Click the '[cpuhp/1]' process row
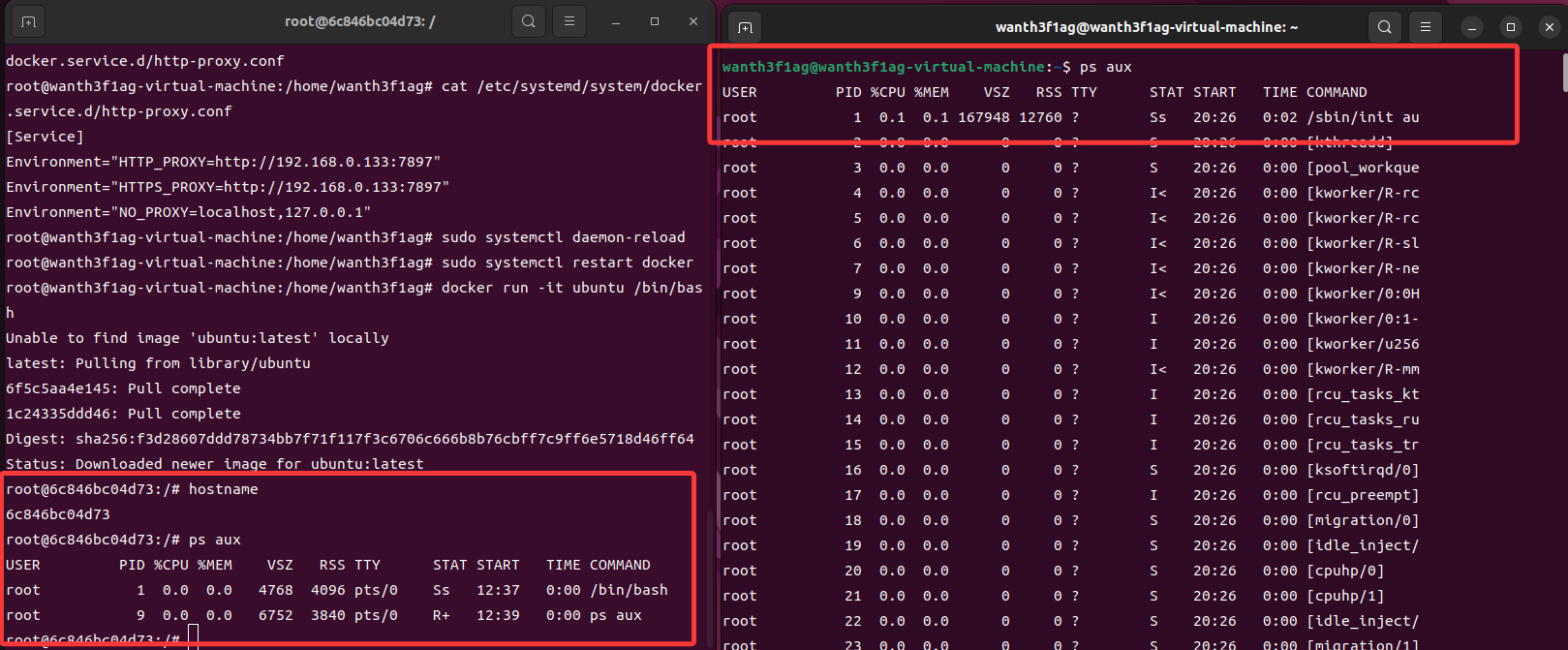1568x650 pixels. [1054, 596]
